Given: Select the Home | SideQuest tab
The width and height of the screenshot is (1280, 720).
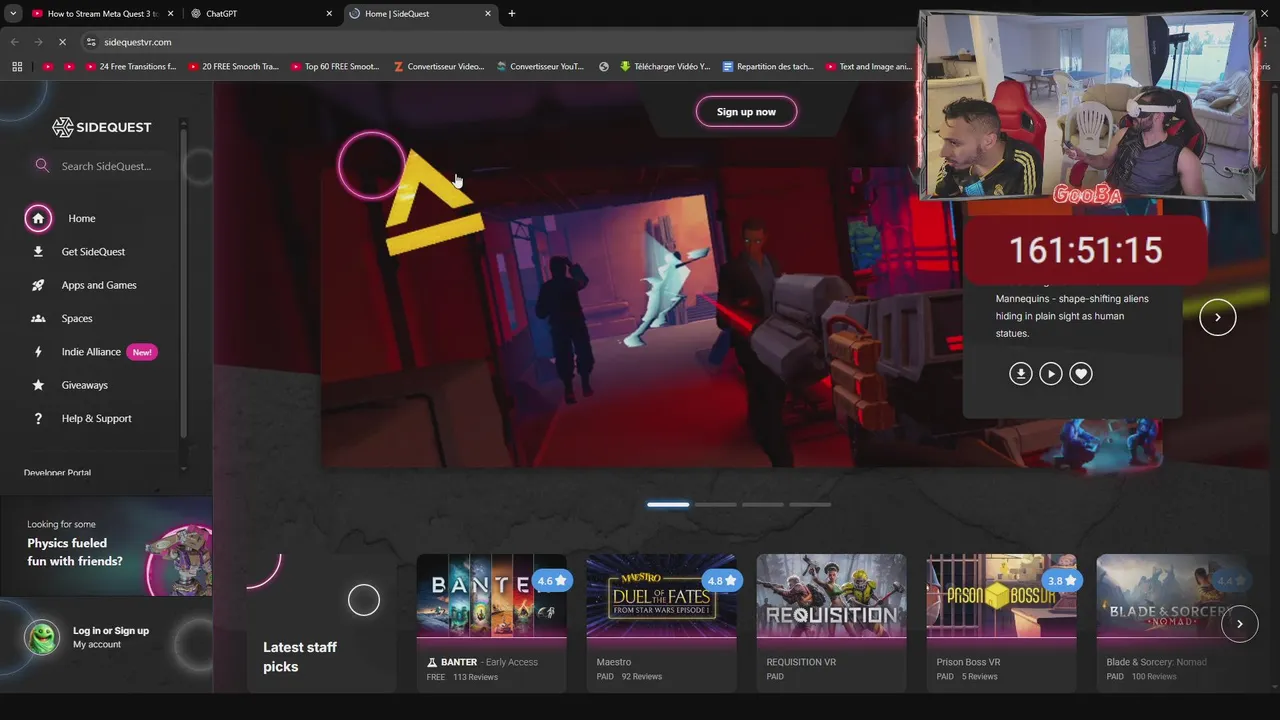Looking at the screenshot, I should [420, 14].
